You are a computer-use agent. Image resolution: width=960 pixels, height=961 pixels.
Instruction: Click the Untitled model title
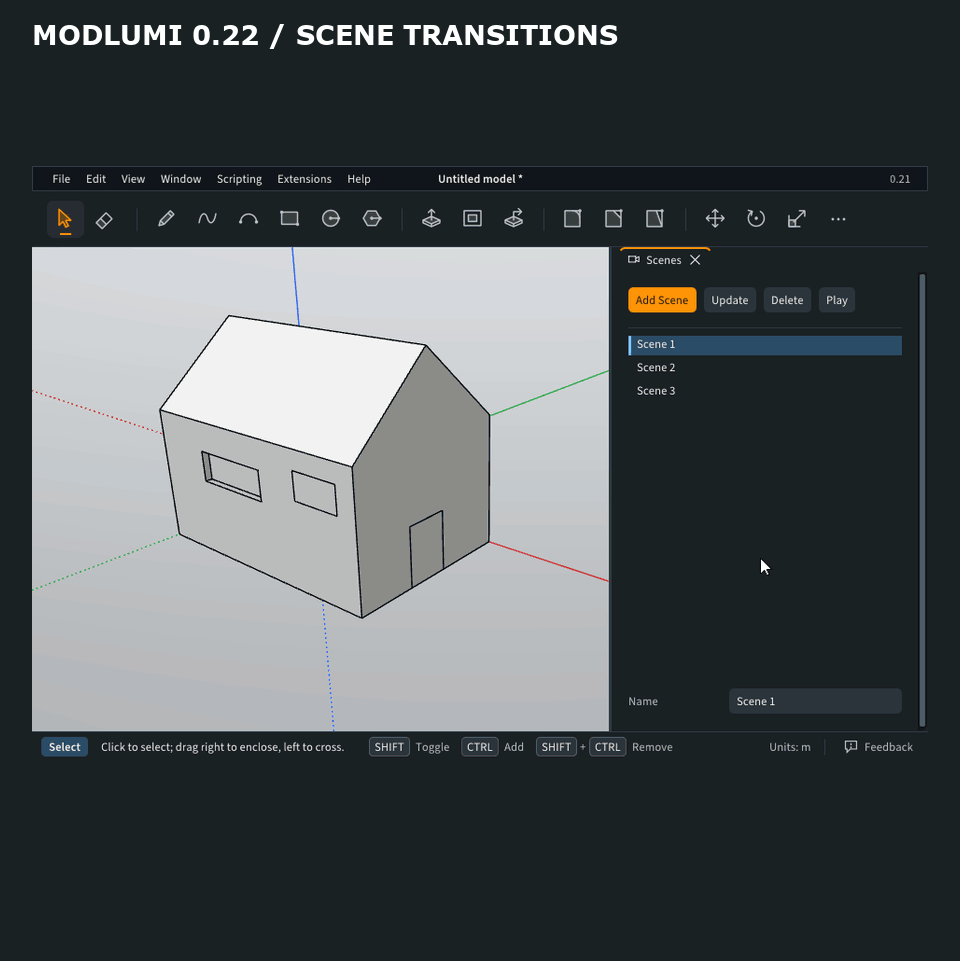click(480, 179)
